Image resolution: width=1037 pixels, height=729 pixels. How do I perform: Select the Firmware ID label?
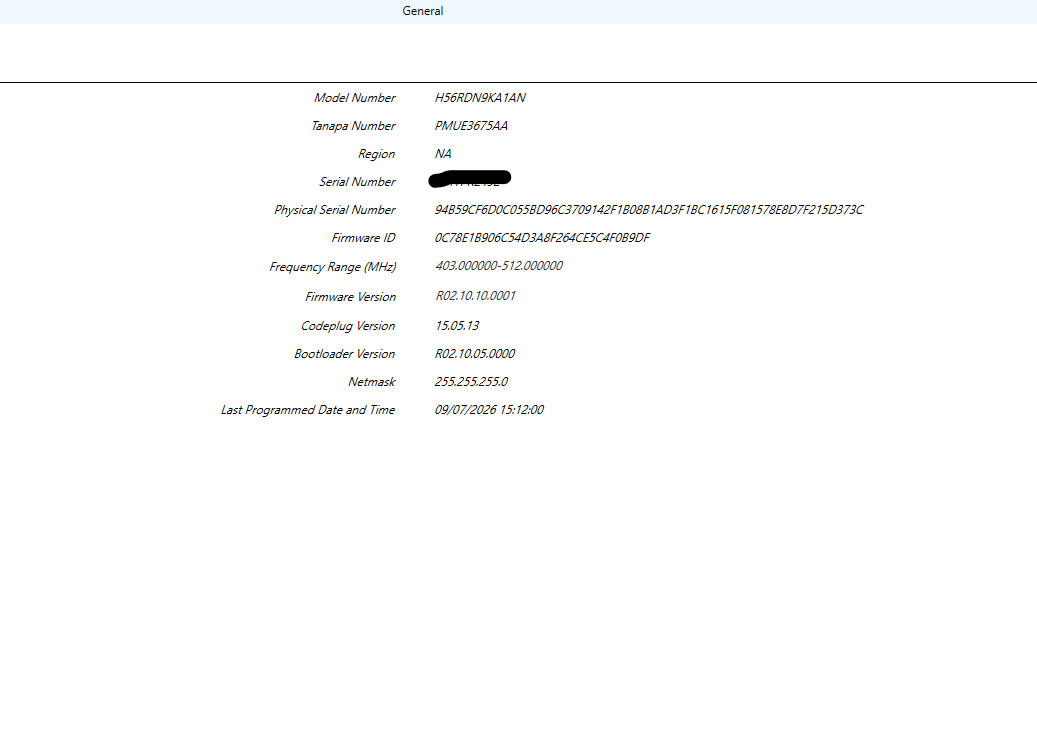(363, 238)
